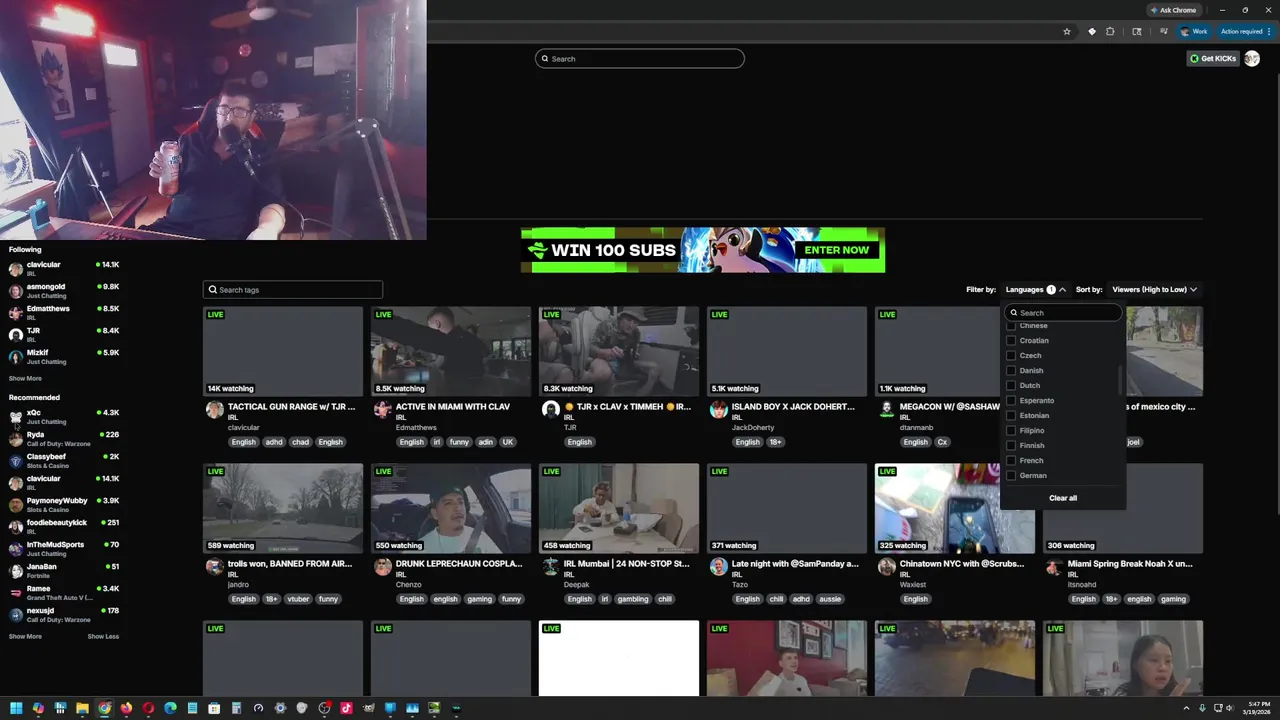The height and width of the screenshot is (720, 1280).
Task: Click the Action required chip
Action: coord(1246,31)
